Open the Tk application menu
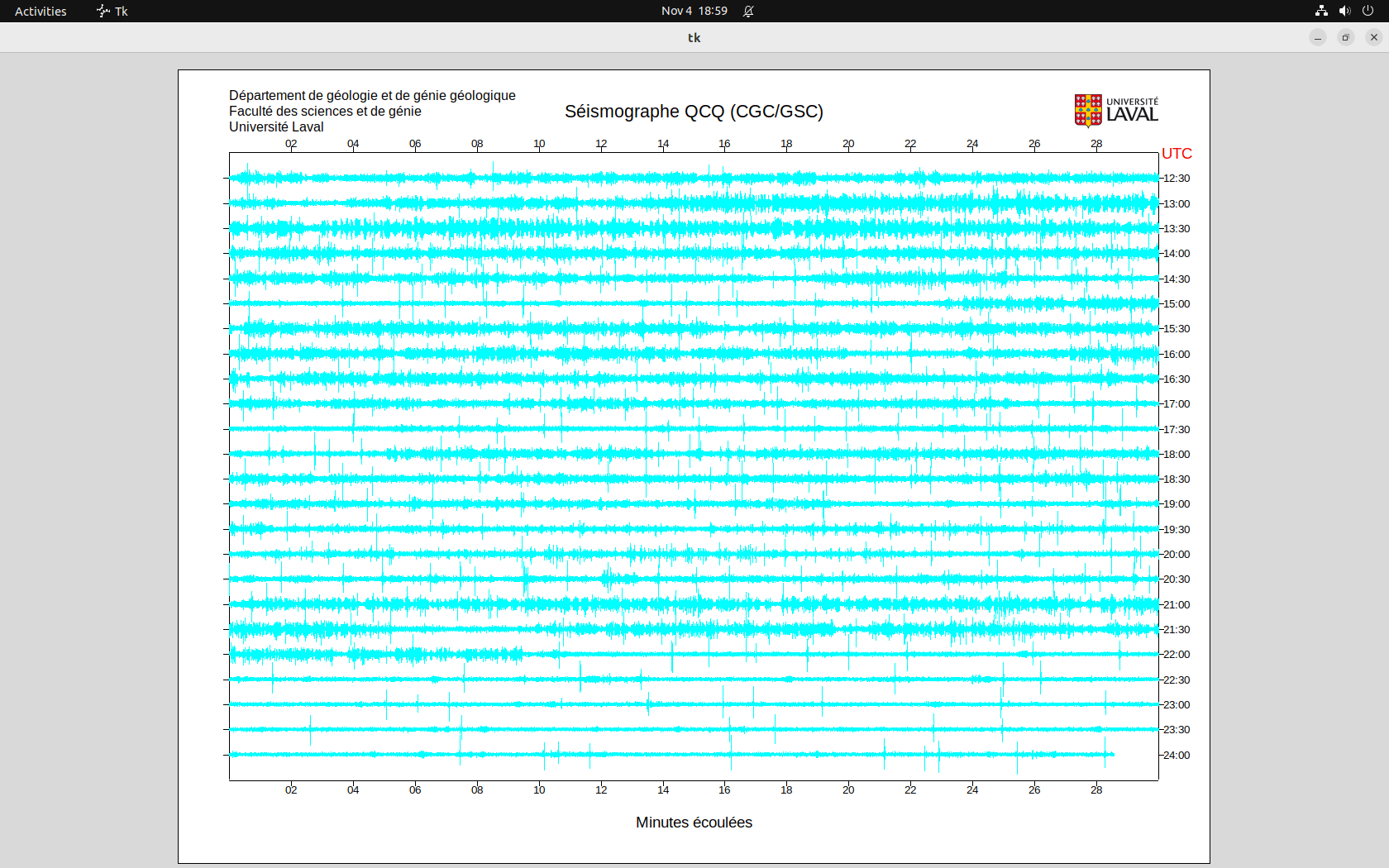The width and height of the screenshot is (1389, 868). 121,11
